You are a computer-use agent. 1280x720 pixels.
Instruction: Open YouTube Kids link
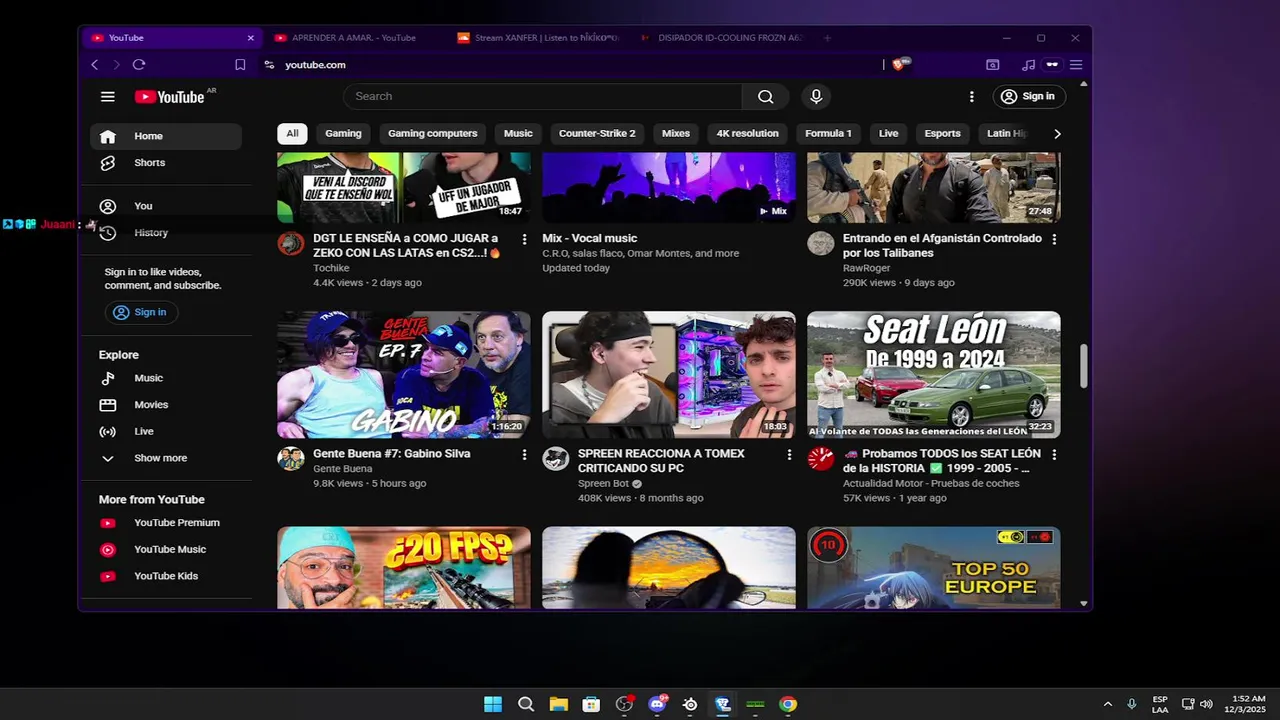pos(166,577)
